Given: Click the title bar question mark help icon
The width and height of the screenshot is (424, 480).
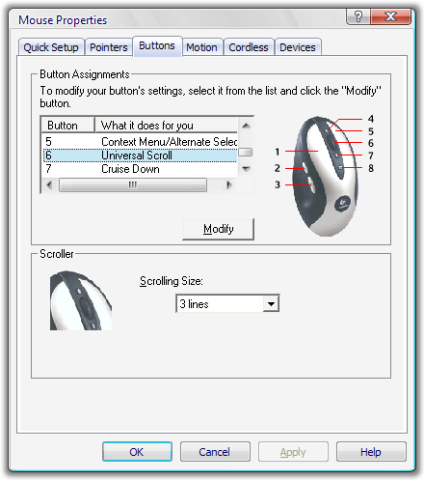Looking at the screenshot, I should click(x=358, y=16).
